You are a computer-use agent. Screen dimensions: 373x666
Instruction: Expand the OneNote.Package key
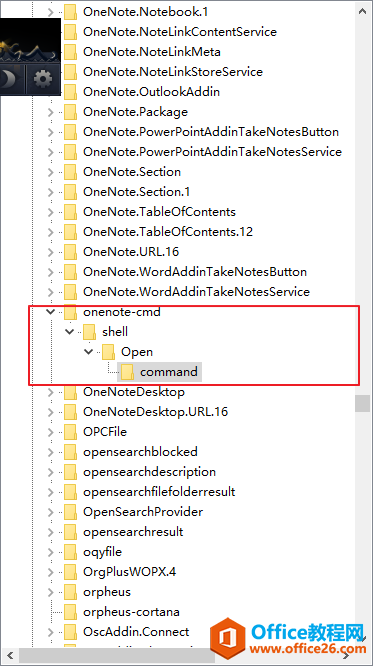(51, 112)
